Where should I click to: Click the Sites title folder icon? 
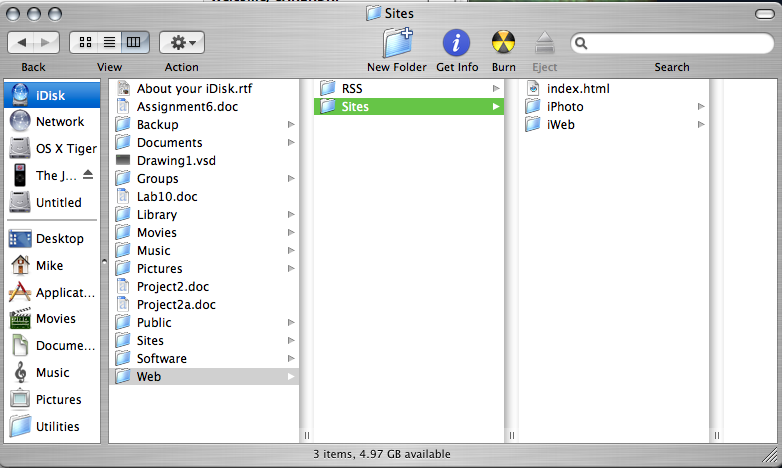pos(373,13)
